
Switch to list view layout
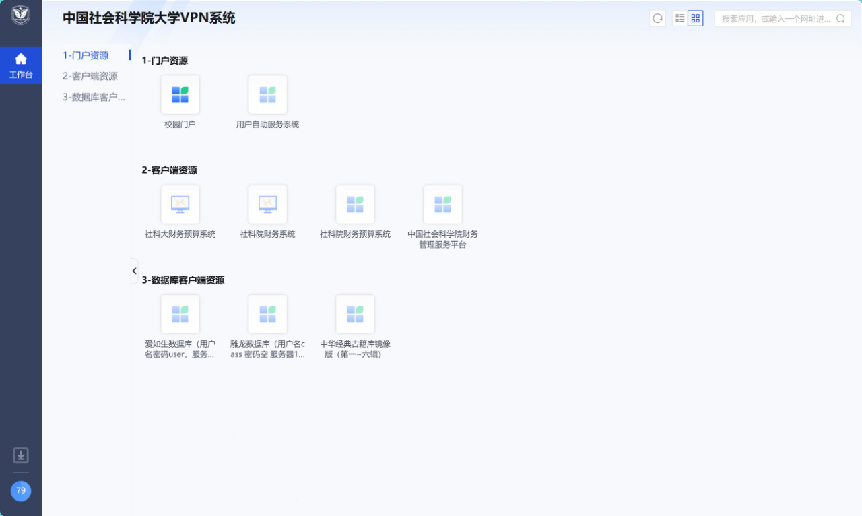coord(680,18)
